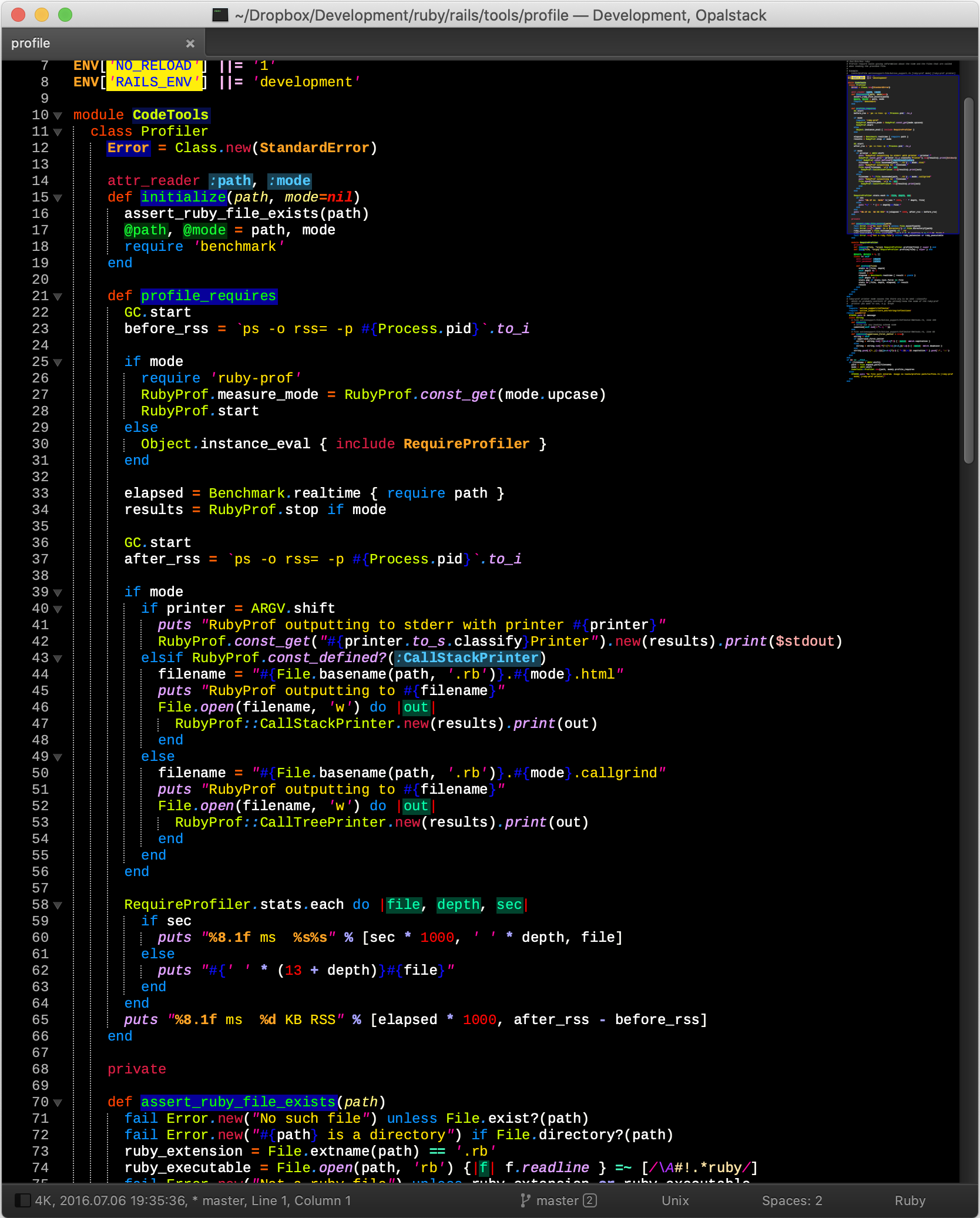Click the panel switcher icon in status bar
Viewport: 980px width, 1218px height.
[22, 1200]
